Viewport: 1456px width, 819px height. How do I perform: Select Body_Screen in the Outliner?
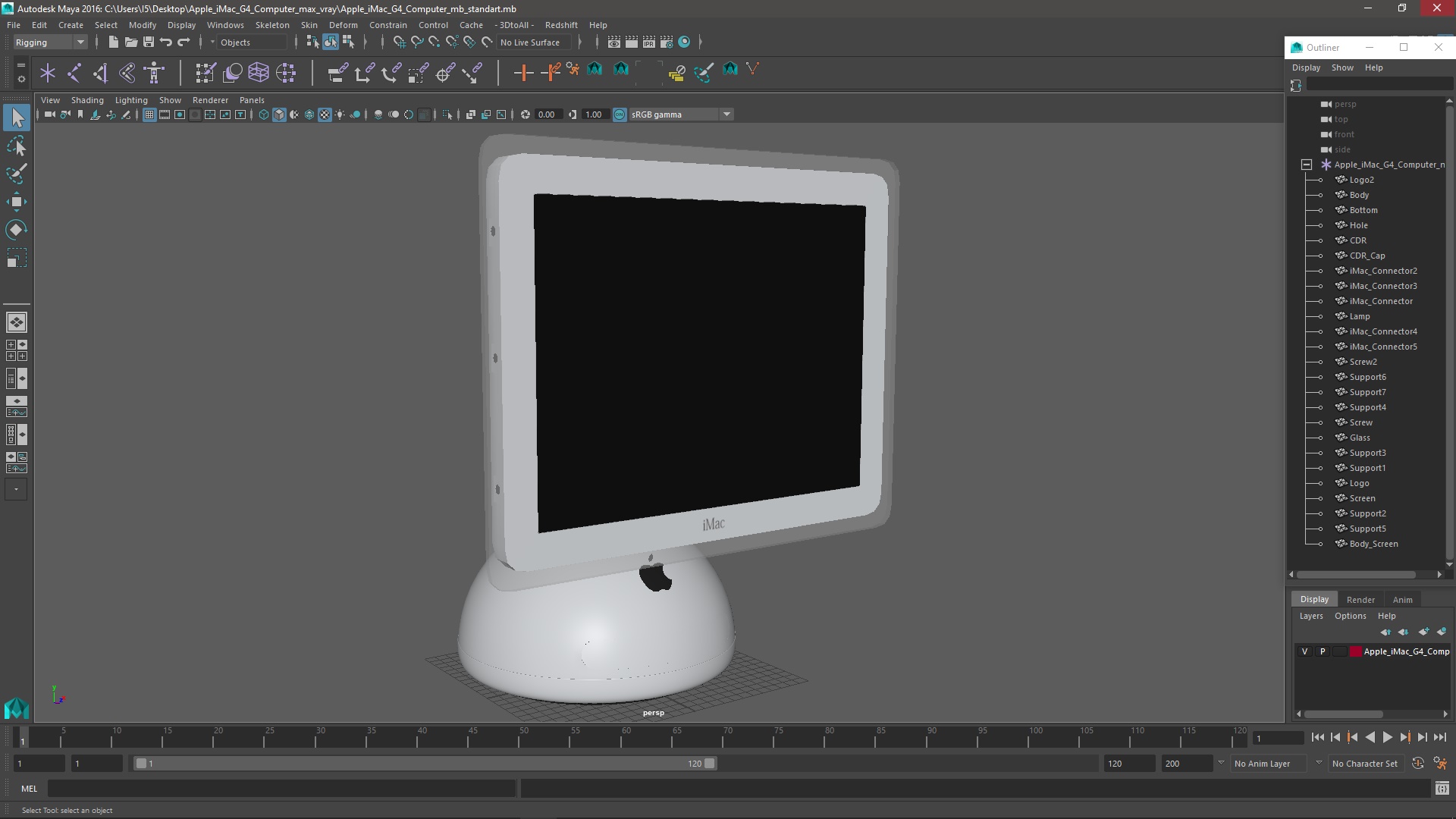1373,544
